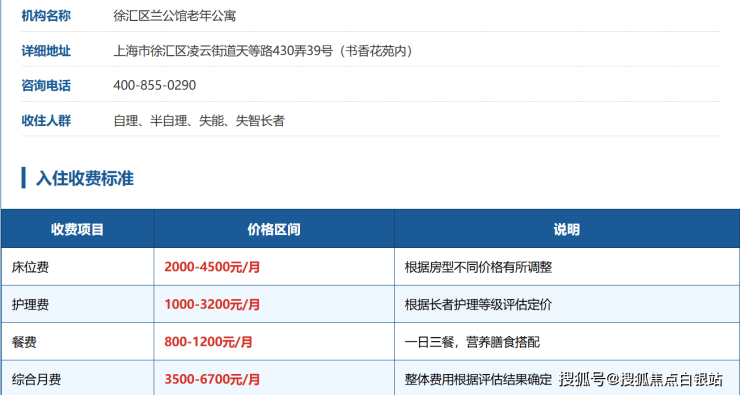The width and height of the screenshot is (740, 395).
Task: Click the 收住人群 label
Action: (46, 120)
